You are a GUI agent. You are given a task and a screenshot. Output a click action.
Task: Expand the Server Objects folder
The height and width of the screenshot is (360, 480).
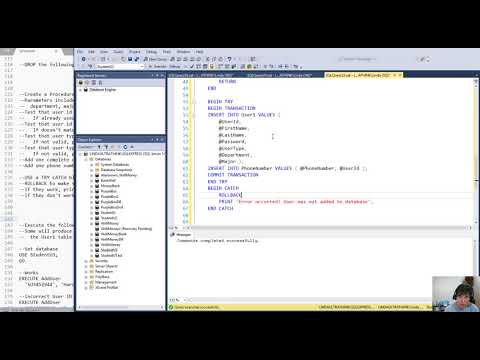pos(86,266)
